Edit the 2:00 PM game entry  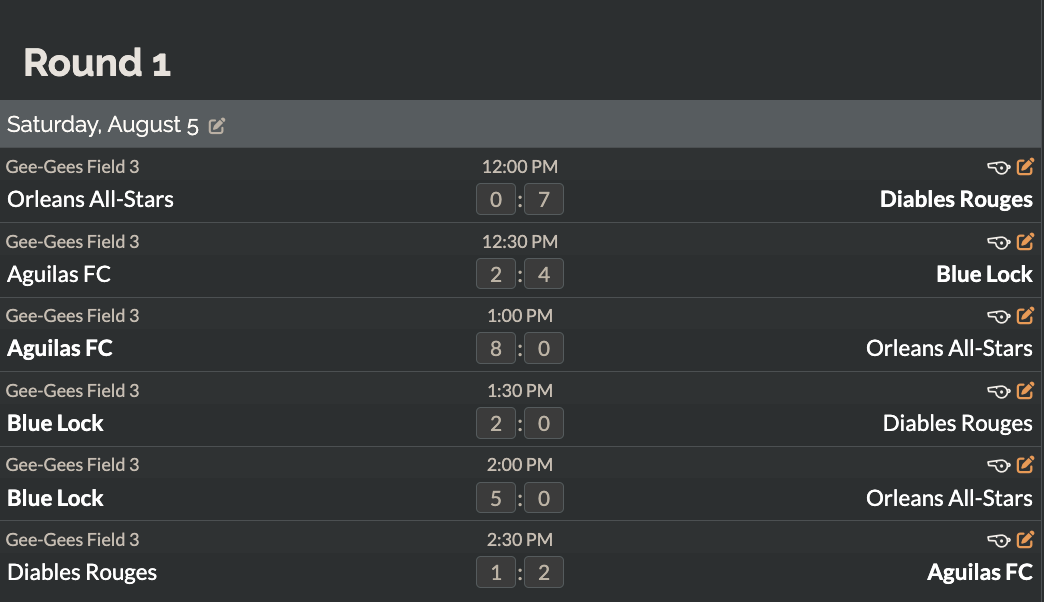pos(1025,465)
